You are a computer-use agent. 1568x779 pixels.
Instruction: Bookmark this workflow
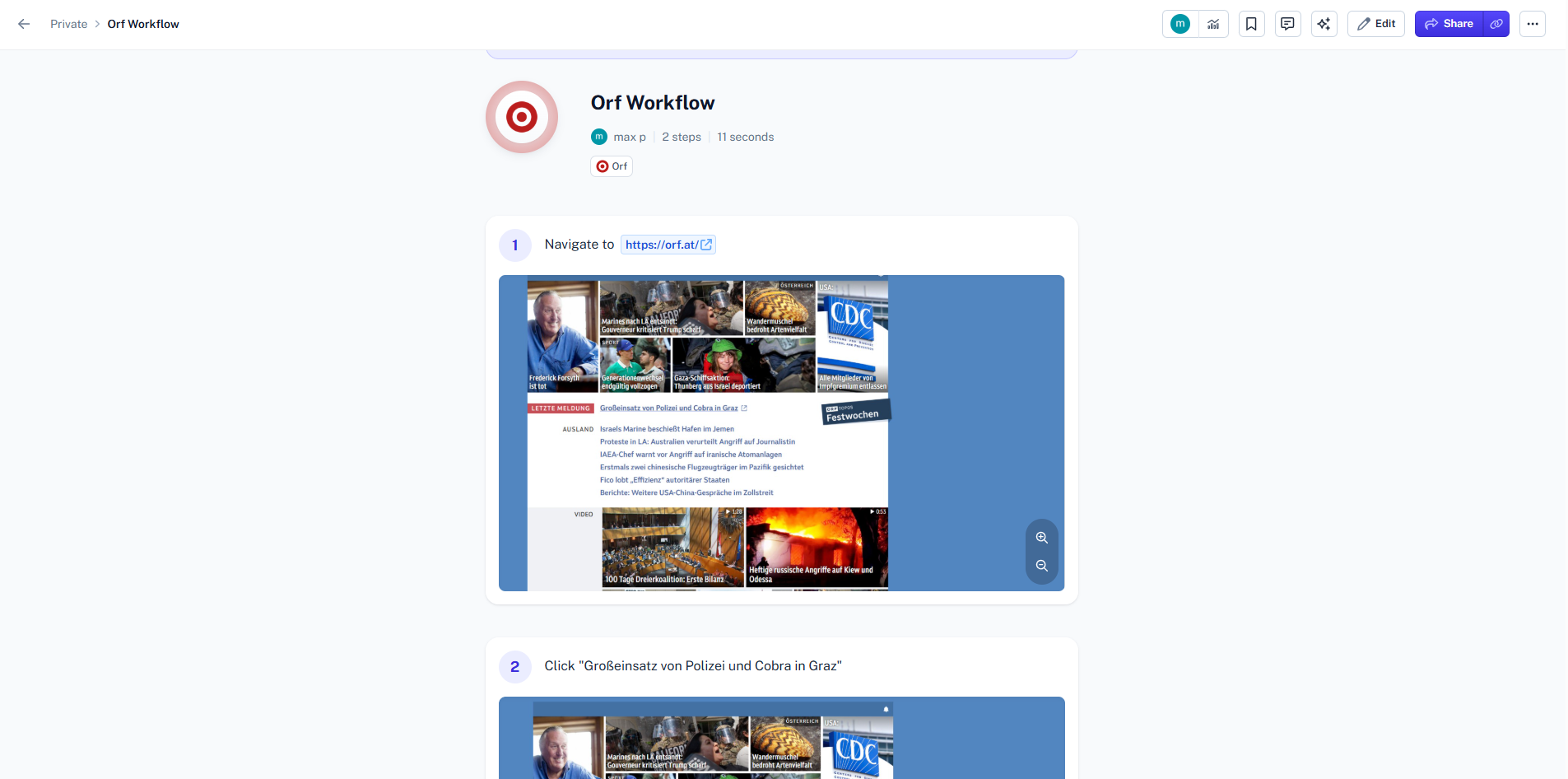tap(1251, 24)
